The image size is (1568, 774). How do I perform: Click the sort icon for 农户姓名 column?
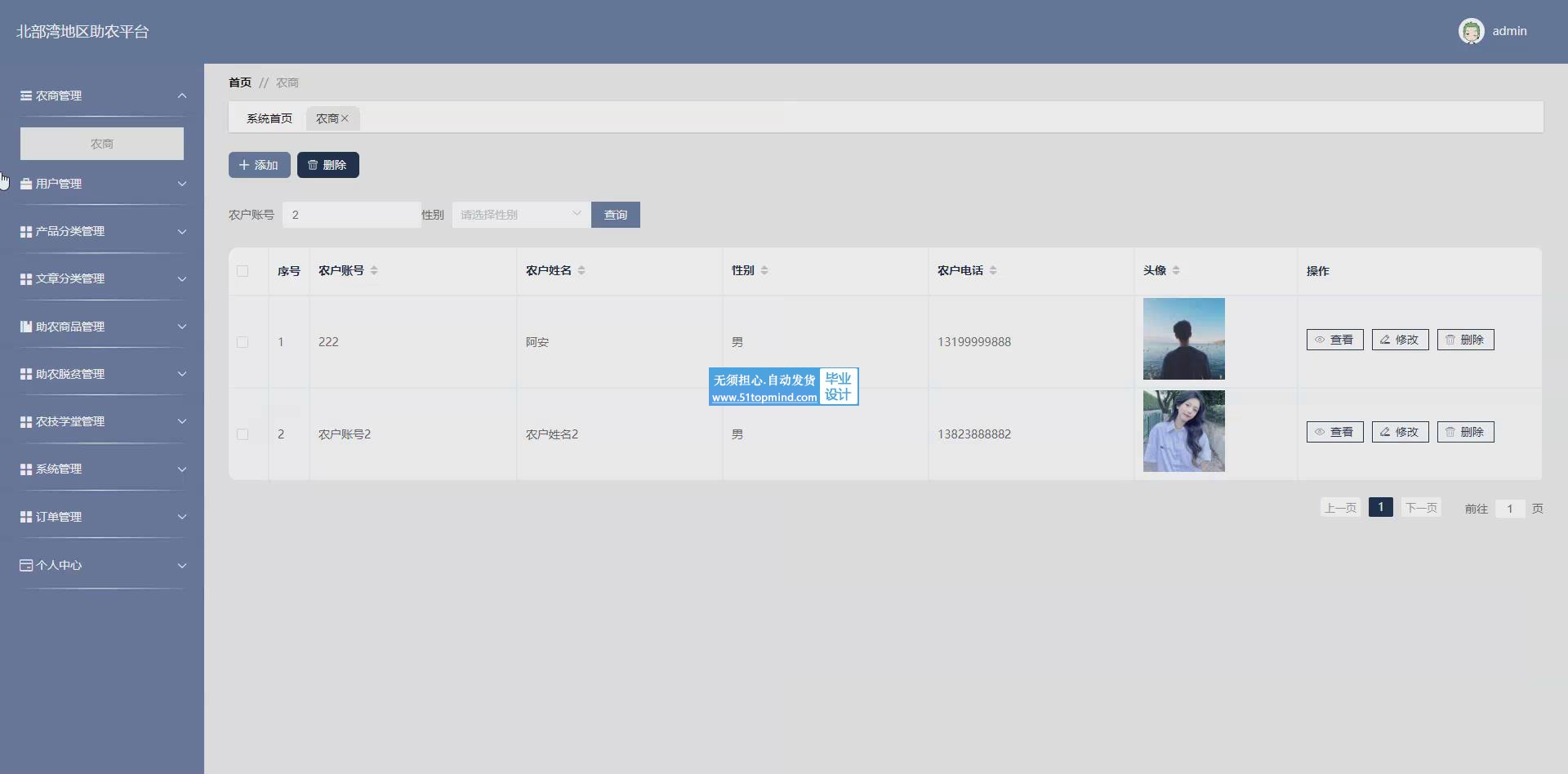pyautogui.click(x=581, y=270)
